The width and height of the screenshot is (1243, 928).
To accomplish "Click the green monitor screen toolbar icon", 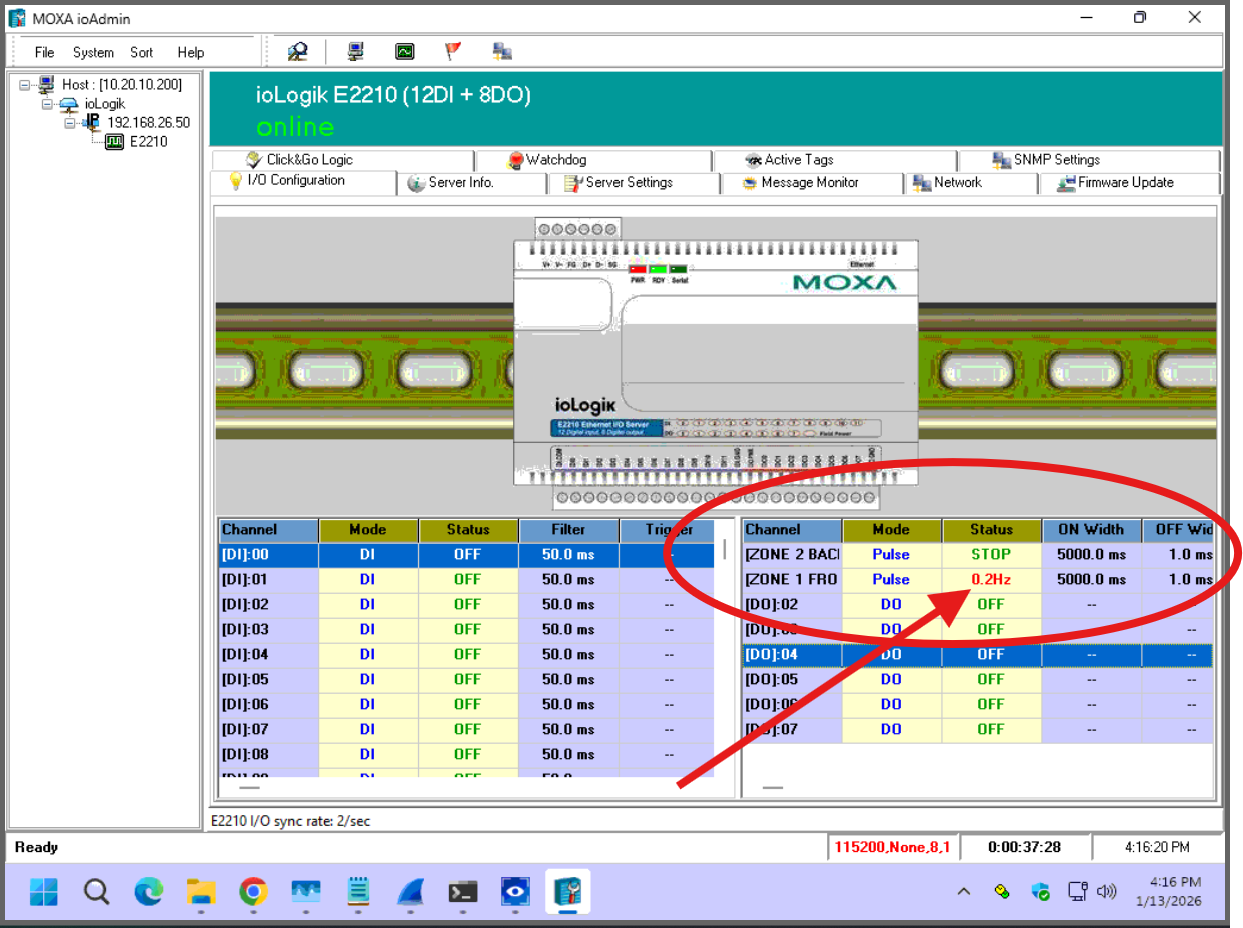I will 404,51.
